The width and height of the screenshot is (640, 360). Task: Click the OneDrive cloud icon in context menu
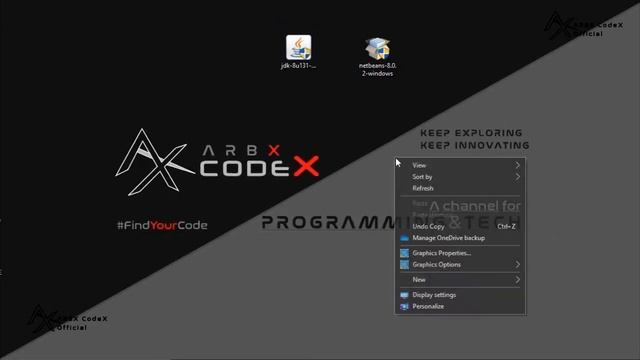point(404,238)
